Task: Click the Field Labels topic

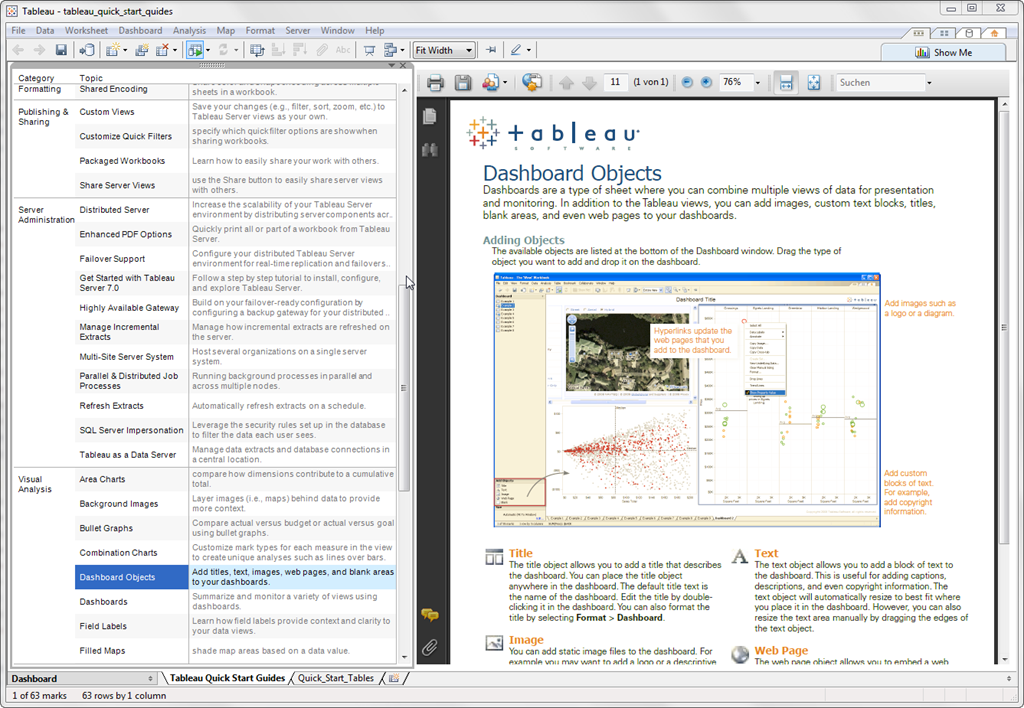Action: coord(103,626)
